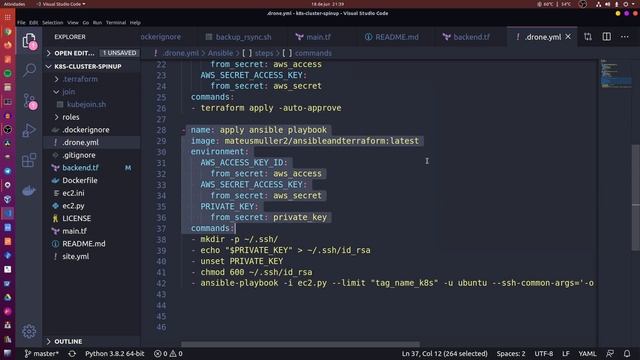Open the Manage gear settings menu
This screenshot has height=360, width=640.
29,331
